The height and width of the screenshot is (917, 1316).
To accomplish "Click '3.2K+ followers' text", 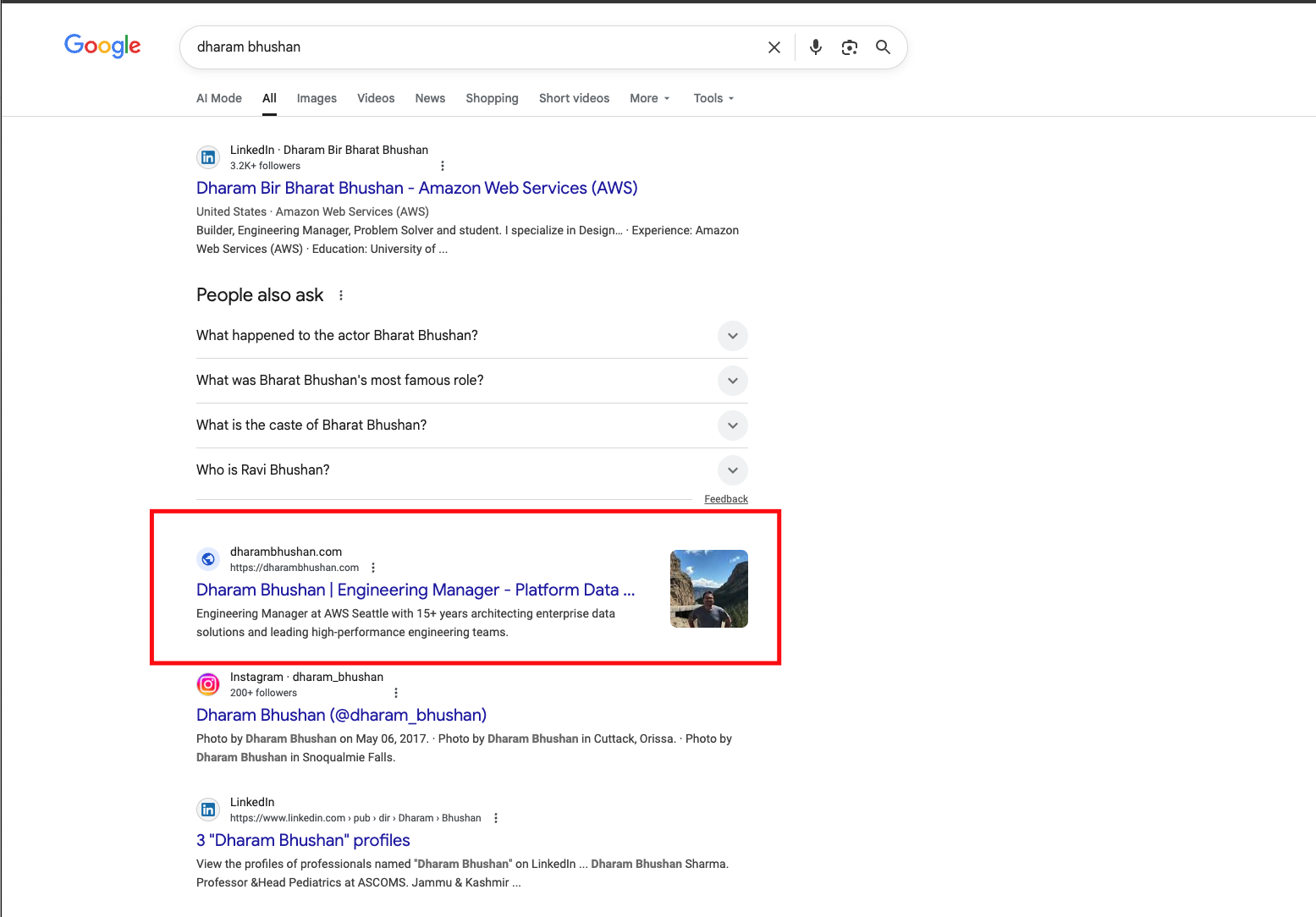I will (x=265, y=166).
